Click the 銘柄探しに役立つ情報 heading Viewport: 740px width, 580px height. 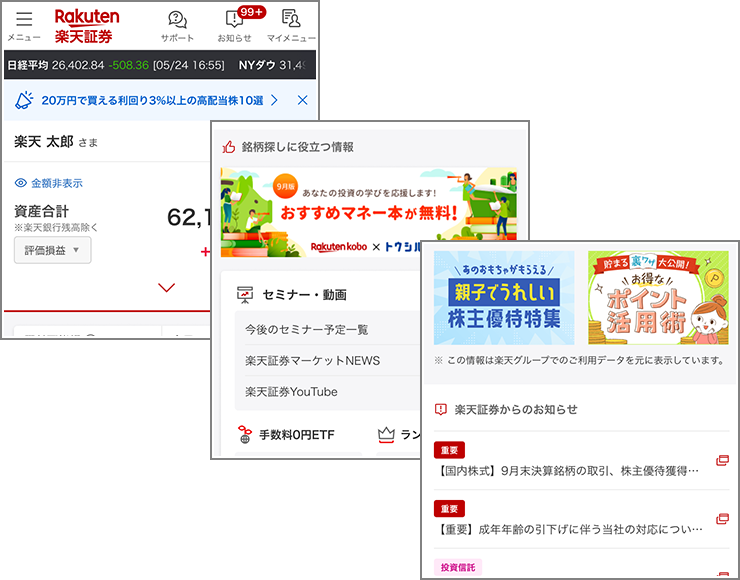coord(298,147)
